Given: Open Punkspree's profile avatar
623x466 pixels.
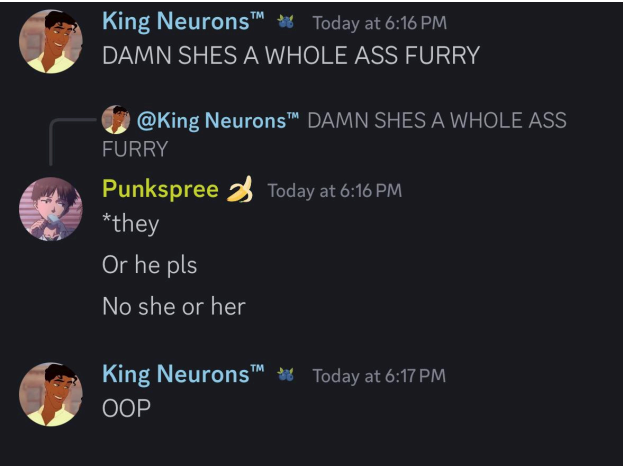Looking at the screenshot, I should tap(51, 209).
